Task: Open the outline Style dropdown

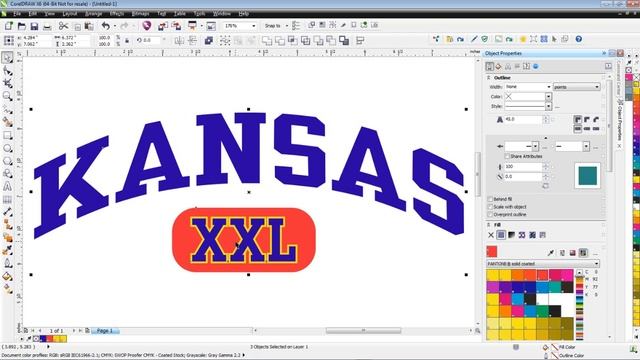Action: click(548, 107)
